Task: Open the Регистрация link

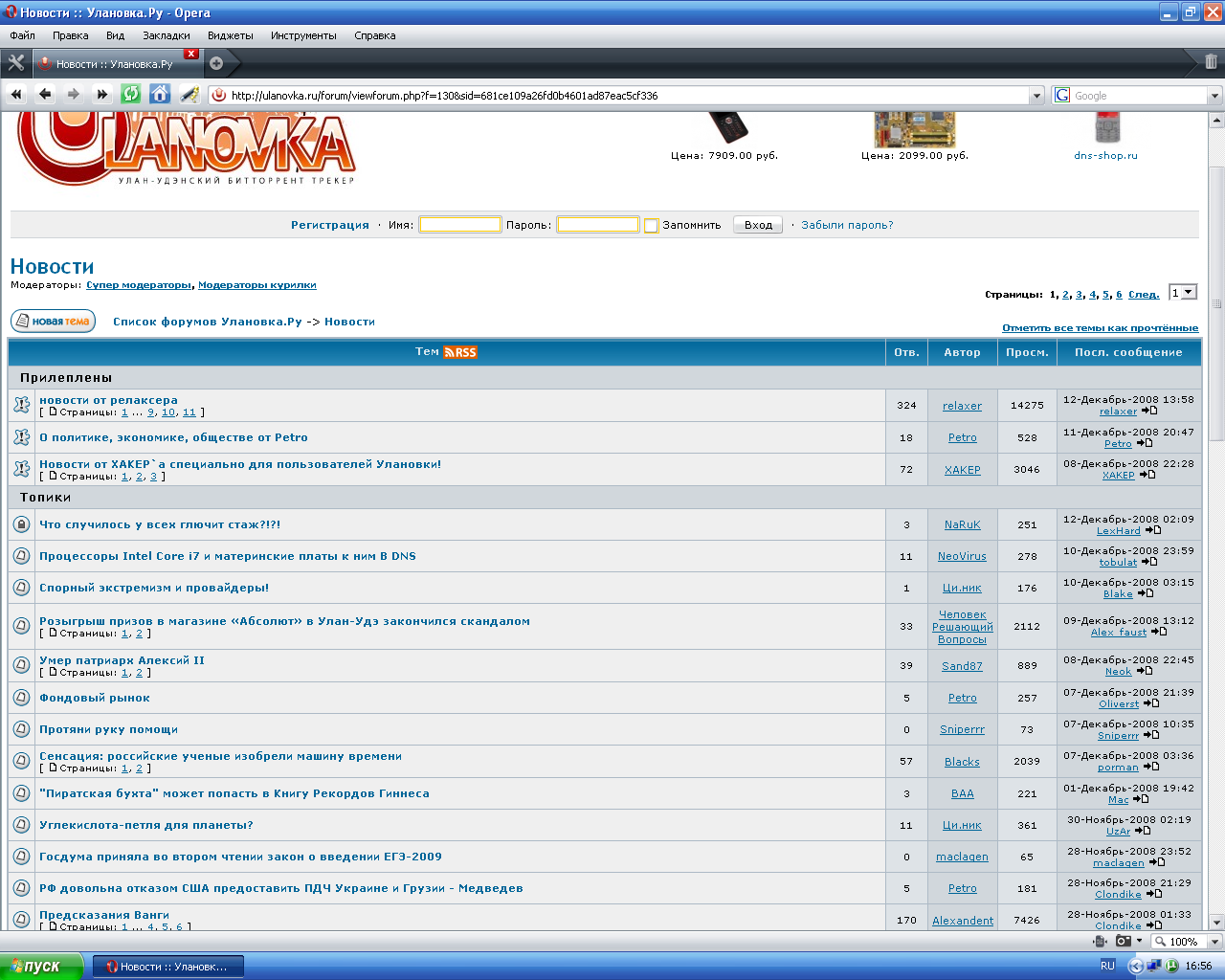Action: 329,225
